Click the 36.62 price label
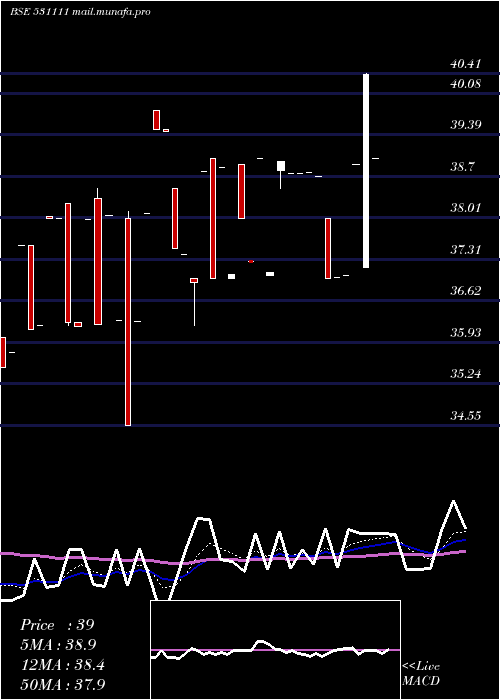 tap(466, 291)
